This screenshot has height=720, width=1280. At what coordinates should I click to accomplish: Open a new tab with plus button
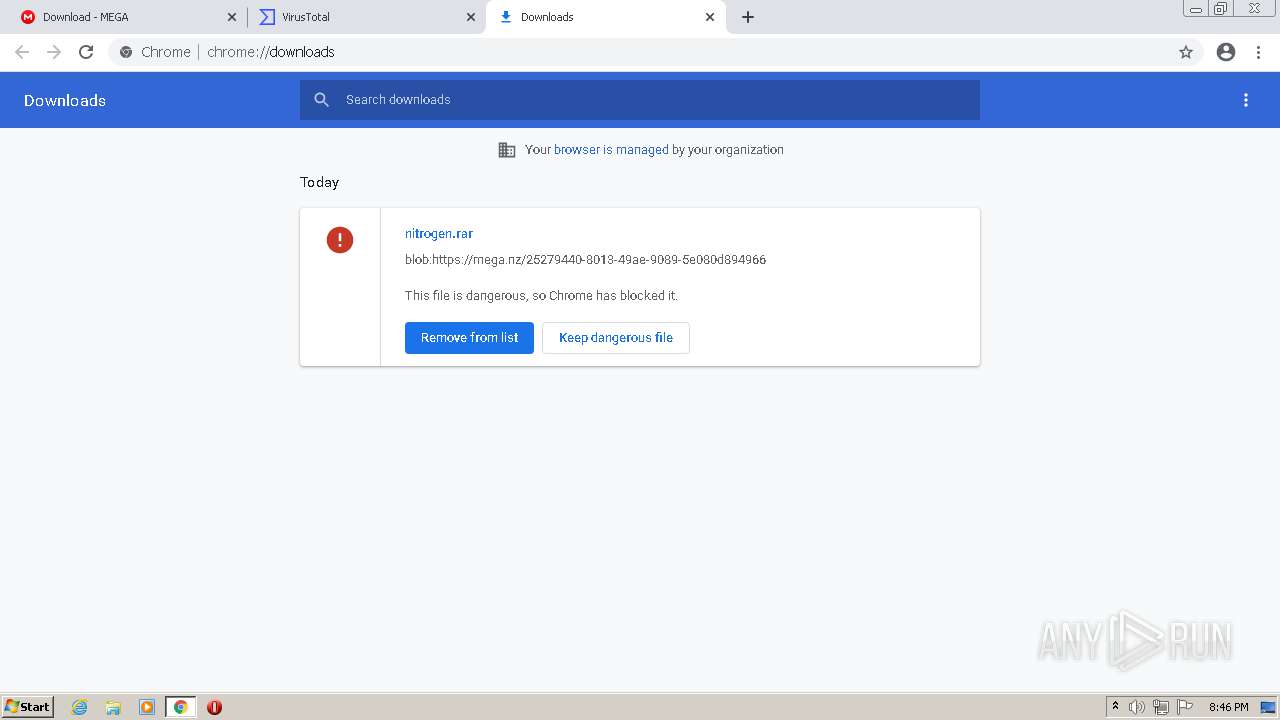click(748, 17)
